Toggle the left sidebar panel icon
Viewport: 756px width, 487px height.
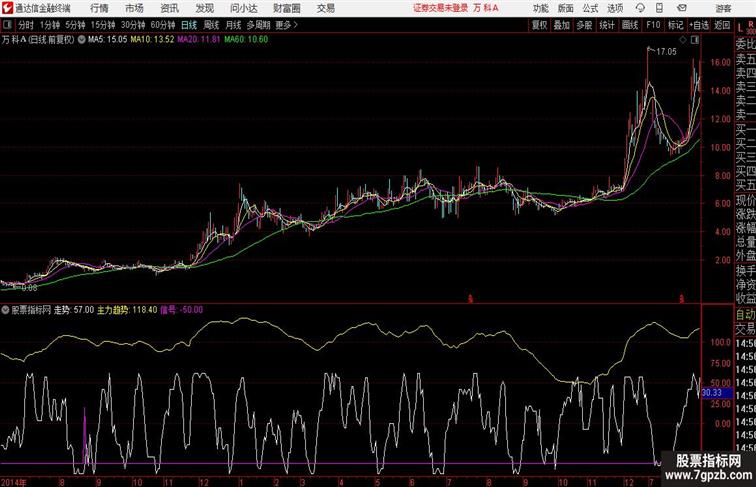7,25
